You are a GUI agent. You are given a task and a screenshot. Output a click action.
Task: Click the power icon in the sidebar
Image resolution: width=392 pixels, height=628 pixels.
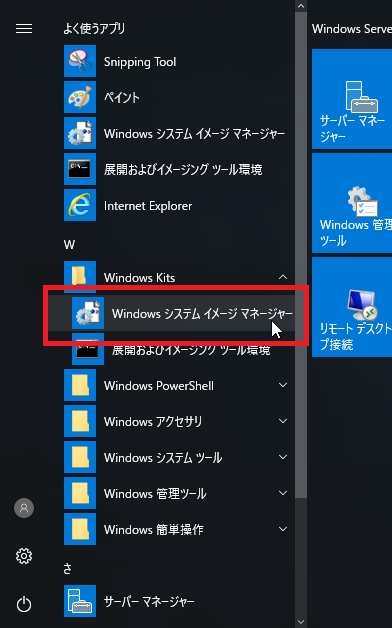click(24, 604)
